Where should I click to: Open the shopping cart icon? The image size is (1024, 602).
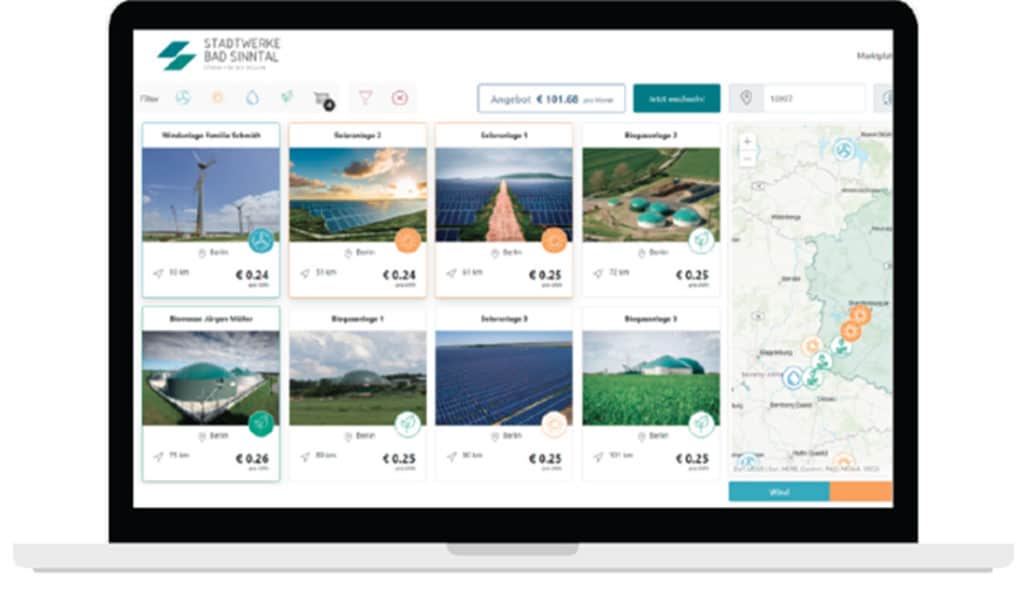tap(322, 98)
